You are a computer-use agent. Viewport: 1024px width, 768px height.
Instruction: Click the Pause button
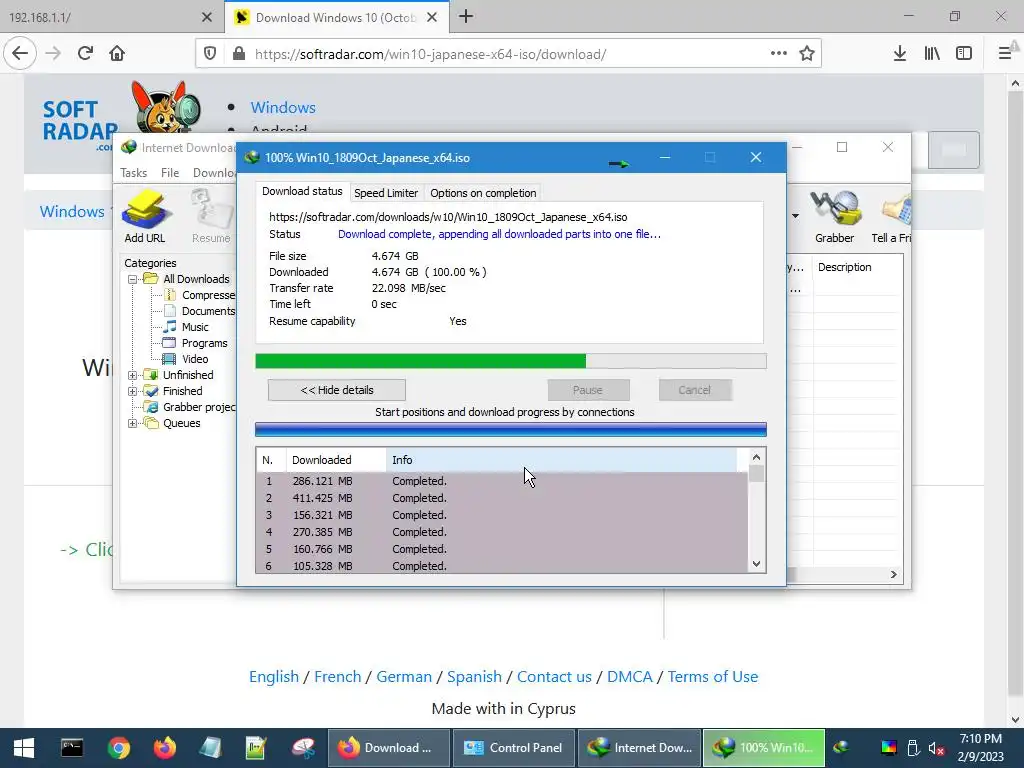tap(588, 390)
